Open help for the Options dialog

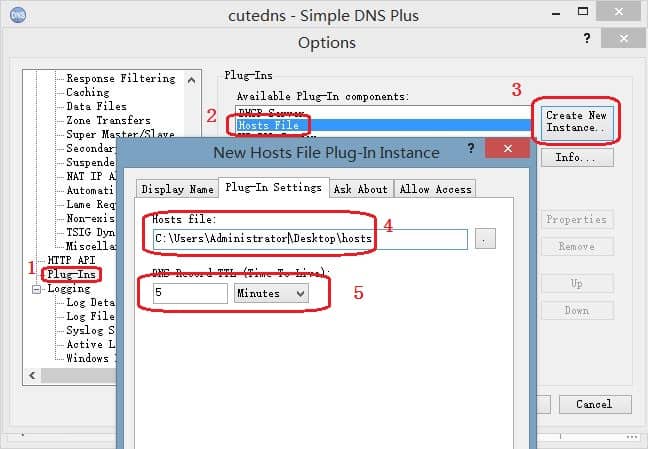tap(587, 39)
